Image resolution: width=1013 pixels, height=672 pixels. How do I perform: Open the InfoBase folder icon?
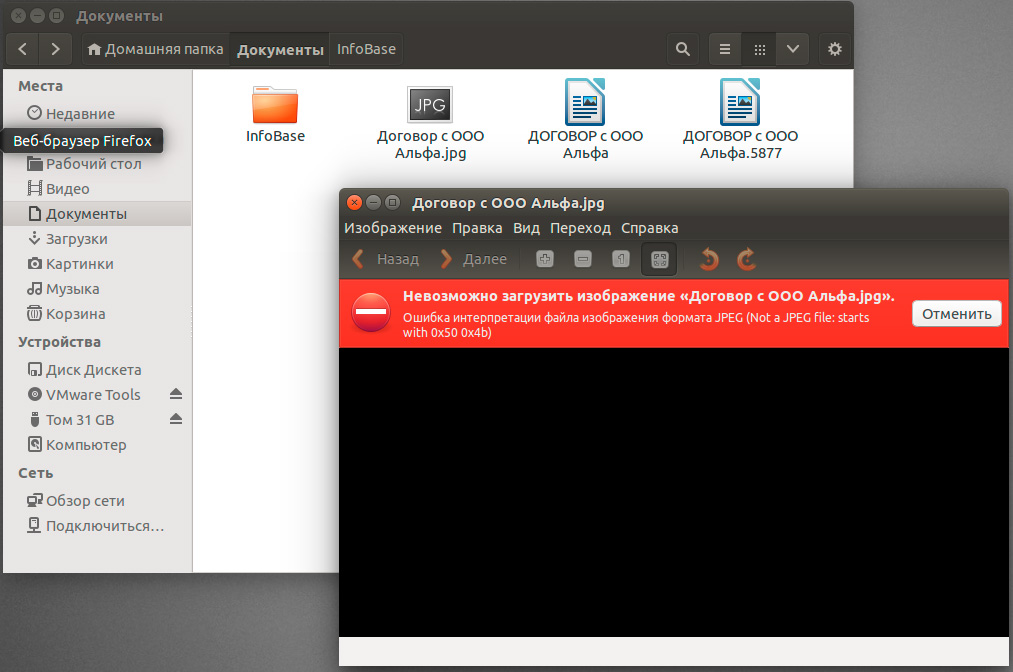pos(275,105)
